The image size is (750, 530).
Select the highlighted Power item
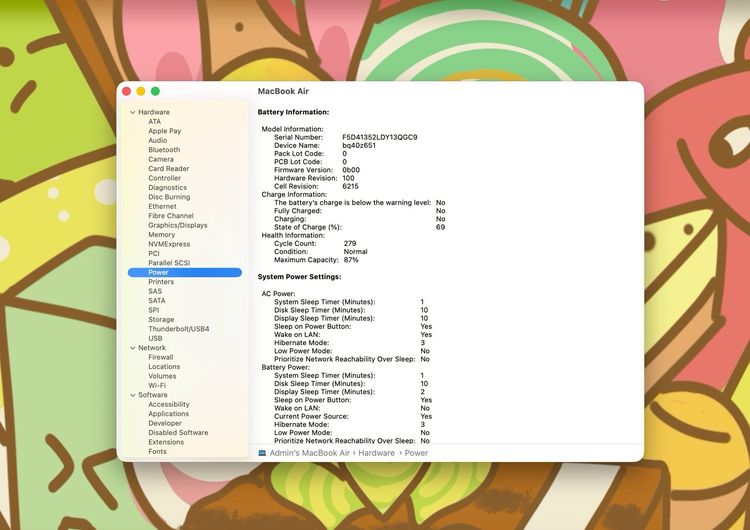pos(158,272)
